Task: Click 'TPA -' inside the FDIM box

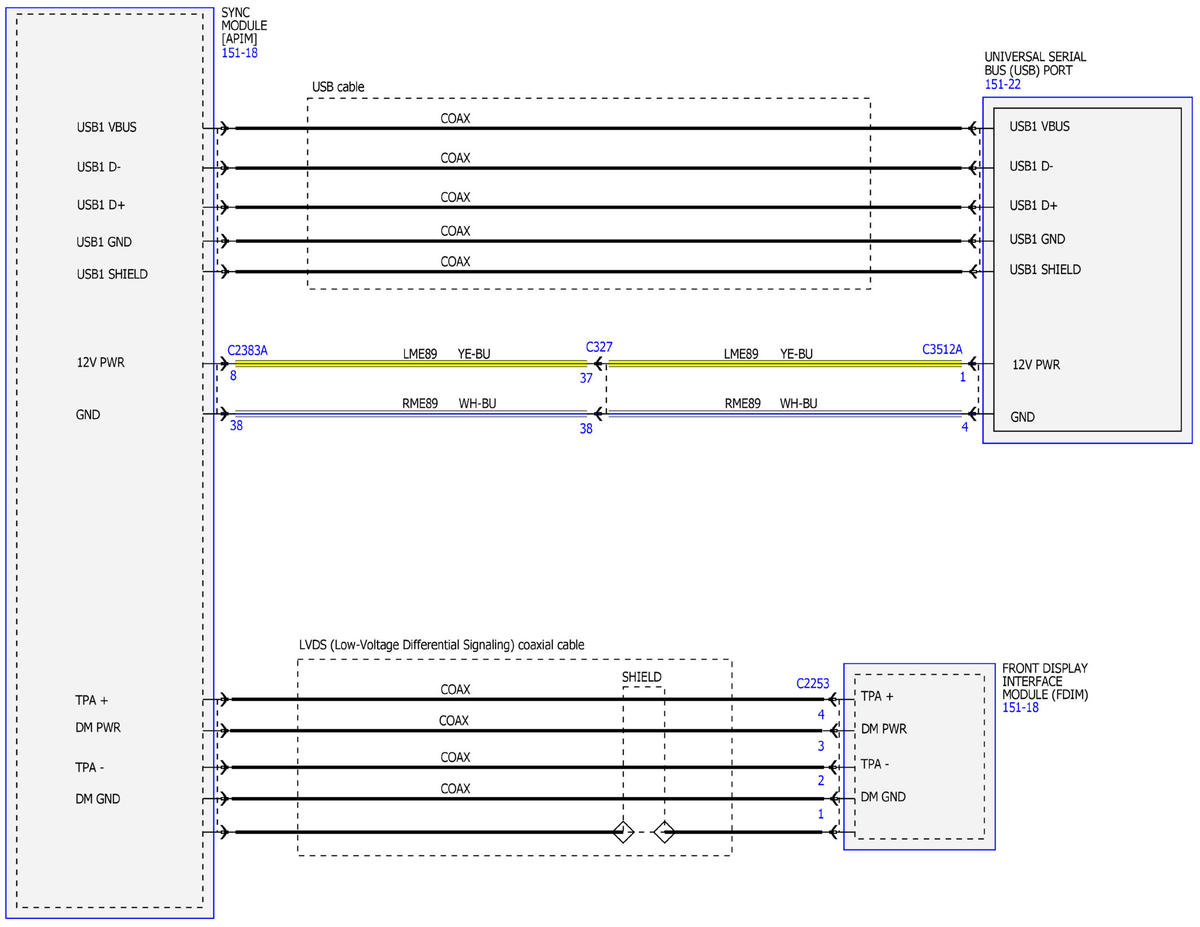Action: 876,764
